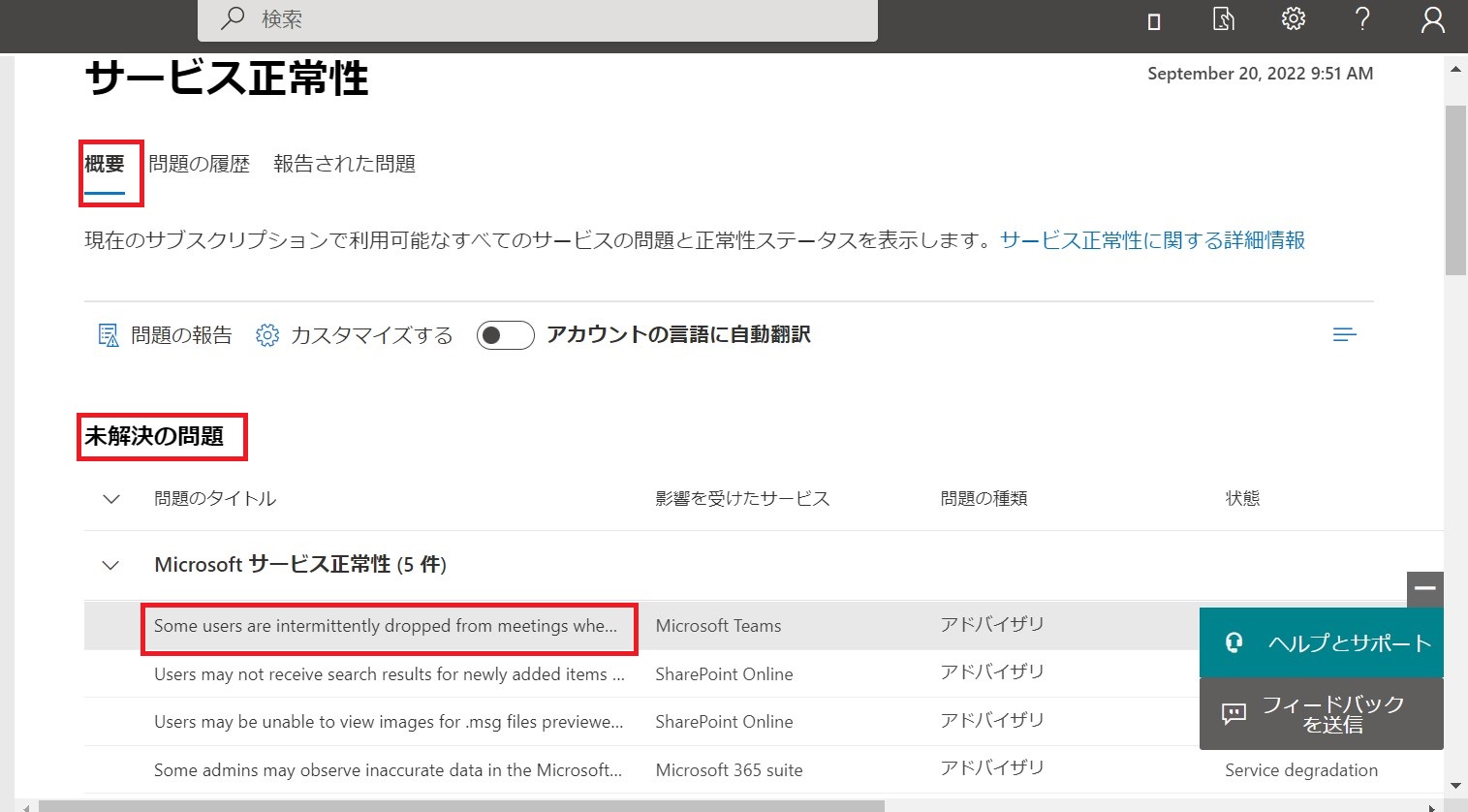Collapse all rows using header chevron
Image resolution: width=1468 pixels, height=812 pixels.
point(111,499)
